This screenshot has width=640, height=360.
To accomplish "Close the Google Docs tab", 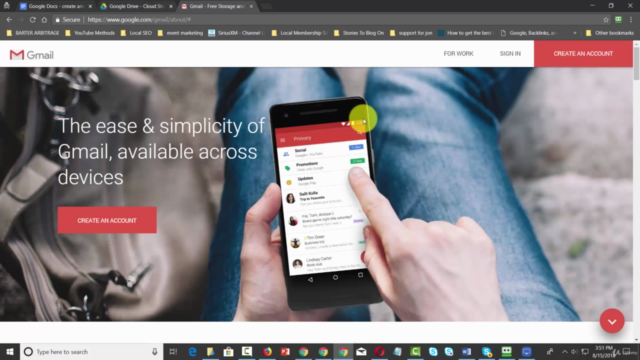I will tap(90, 6).
